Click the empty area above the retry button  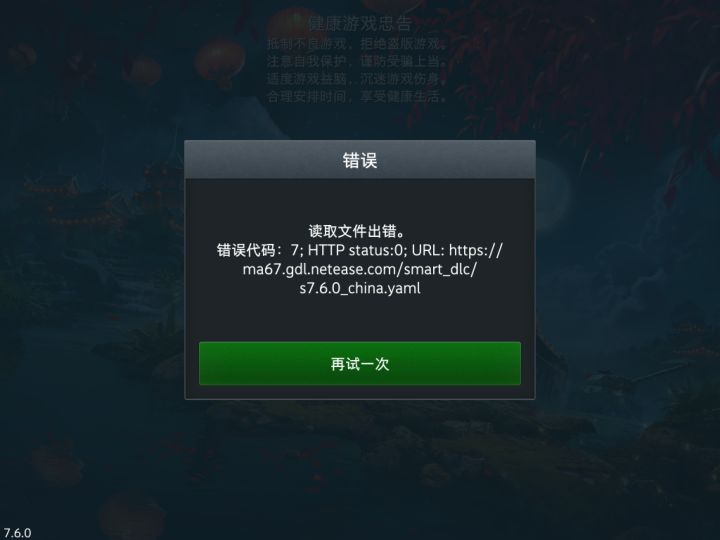[x=360, y=319]
